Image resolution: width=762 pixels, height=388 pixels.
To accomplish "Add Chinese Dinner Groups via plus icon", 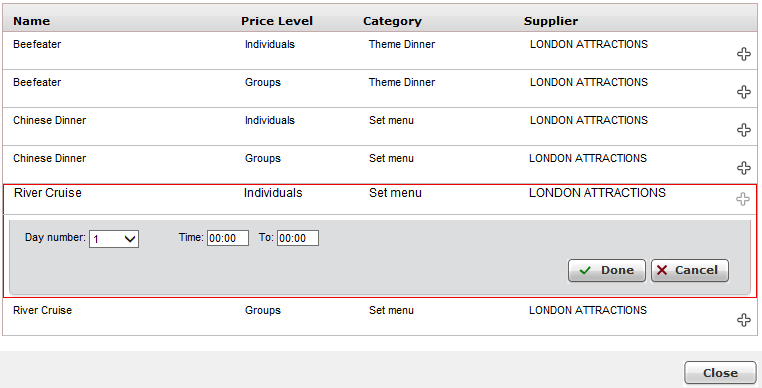I will pyautogui.click(x=744, y=168).
